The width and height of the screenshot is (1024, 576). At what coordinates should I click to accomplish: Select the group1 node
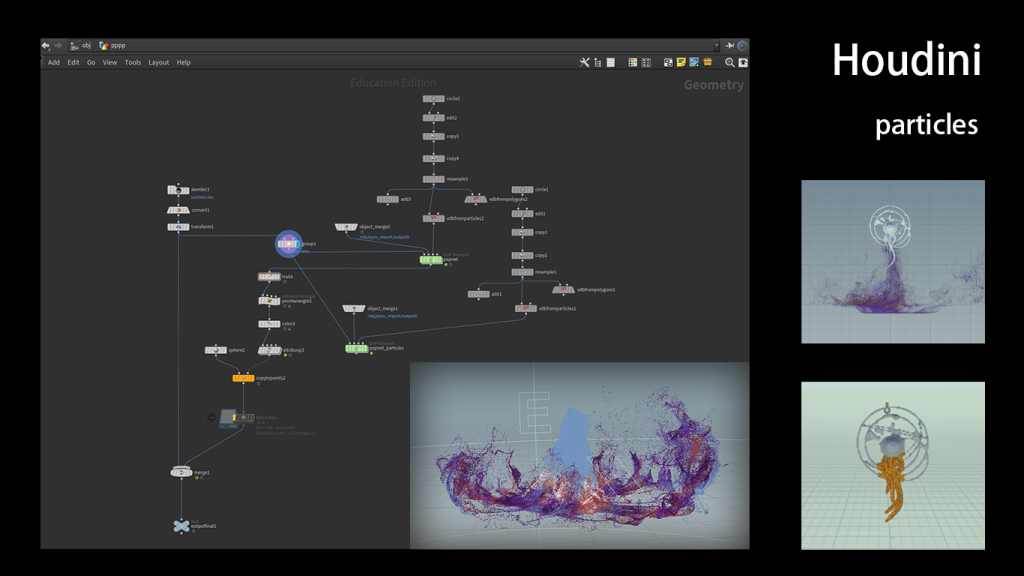[288, 244]
